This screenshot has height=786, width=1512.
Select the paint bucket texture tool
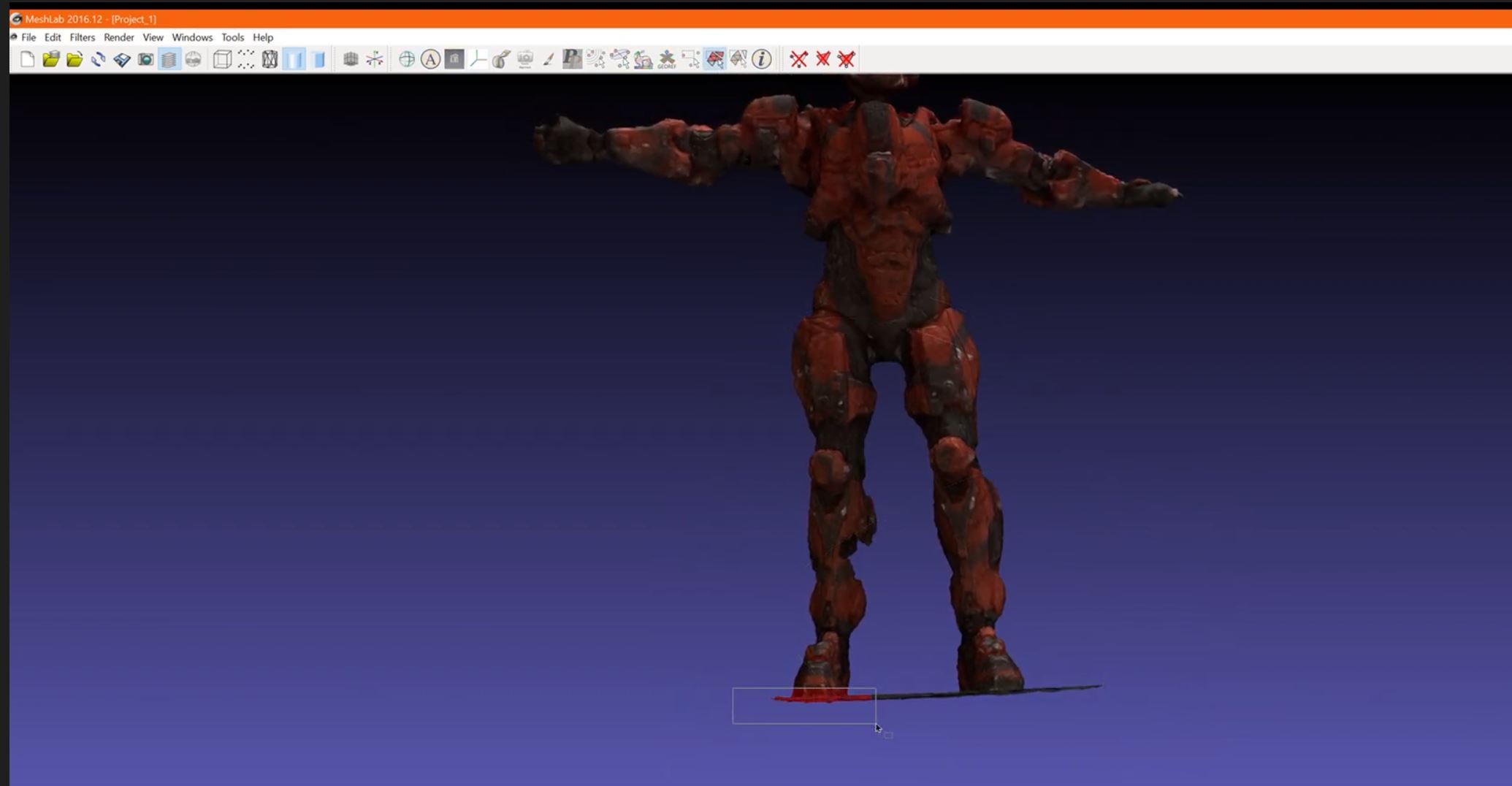pyautogui.click(x=501, y=59)
